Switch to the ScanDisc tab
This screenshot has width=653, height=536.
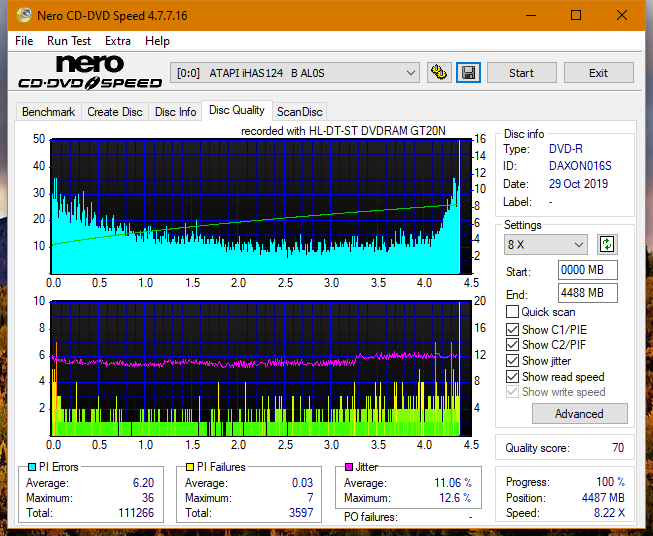click(x=300, y=112)
